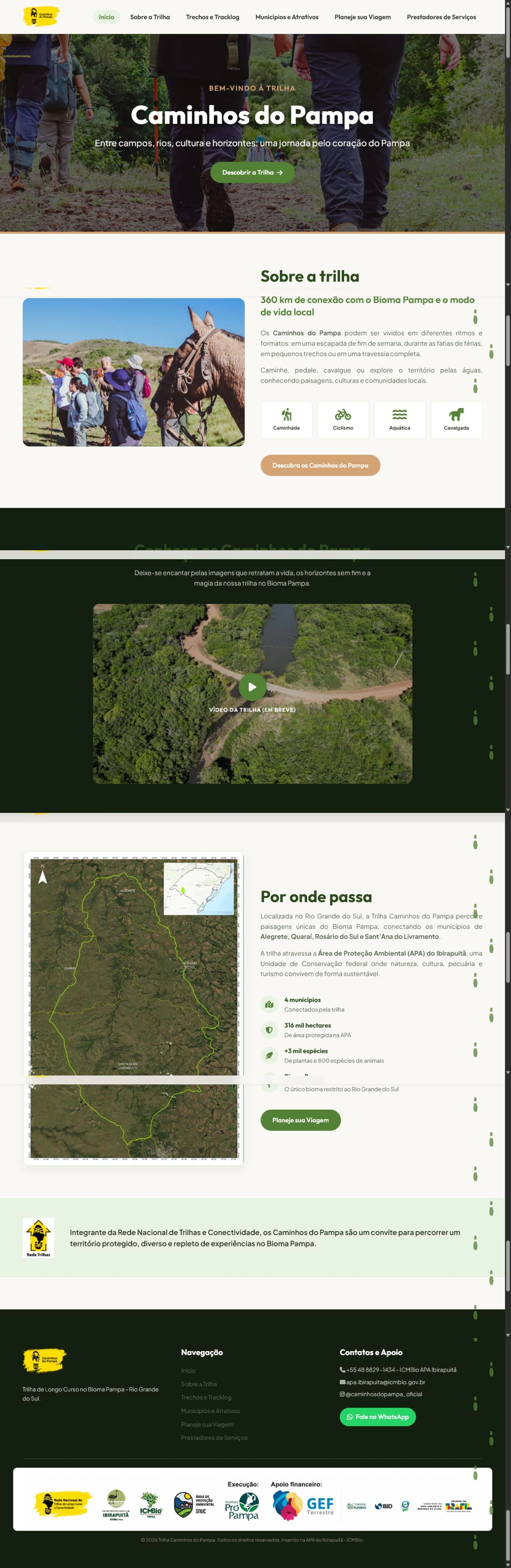Click the Ibirapuitã sponsor logo
Image resolution: width=511 pixels, height=1568 pixels.
[116, 1505]
